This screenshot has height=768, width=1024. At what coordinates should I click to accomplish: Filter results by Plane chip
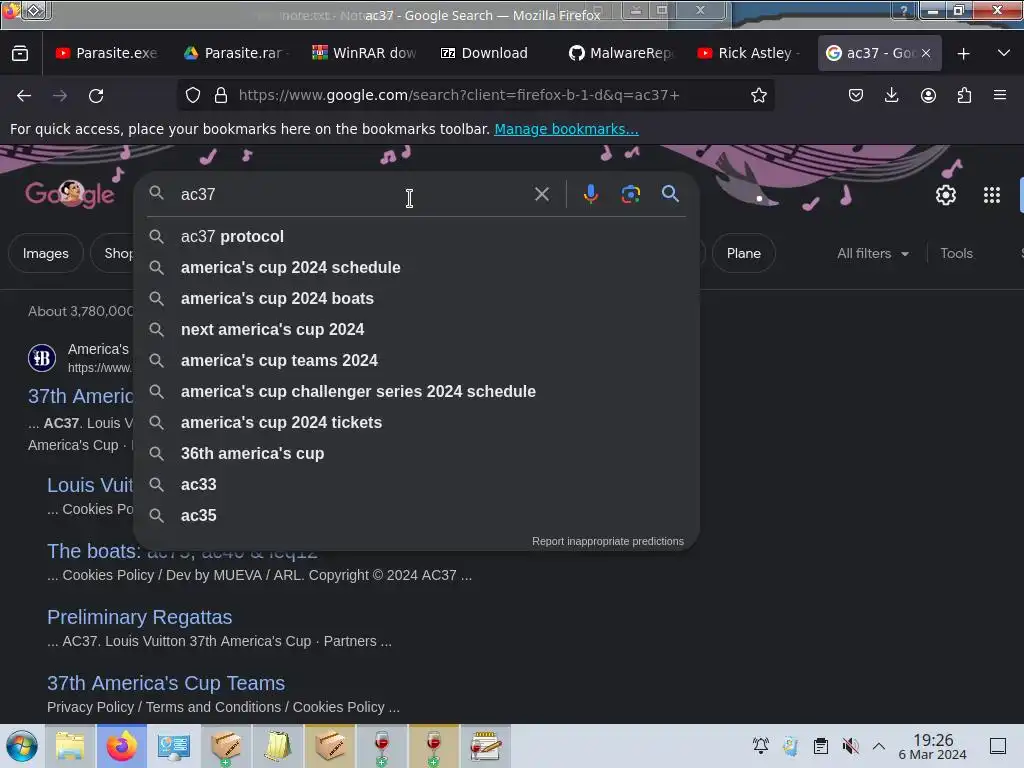[743, 253]
